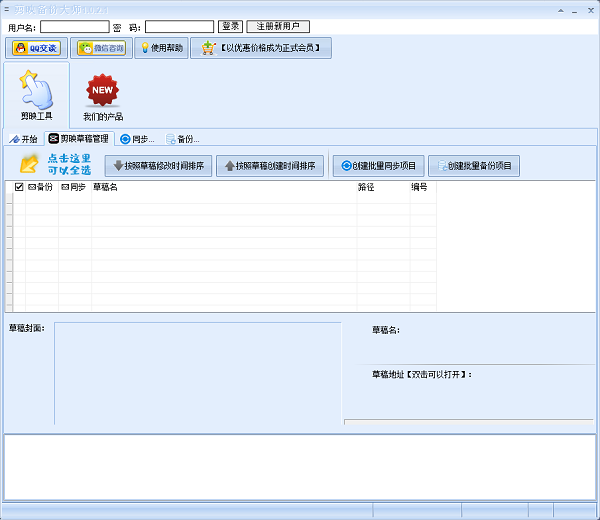Viewport: 600px width, 520px height.
Task: Create batch backup project
Action: click(474, 166)
